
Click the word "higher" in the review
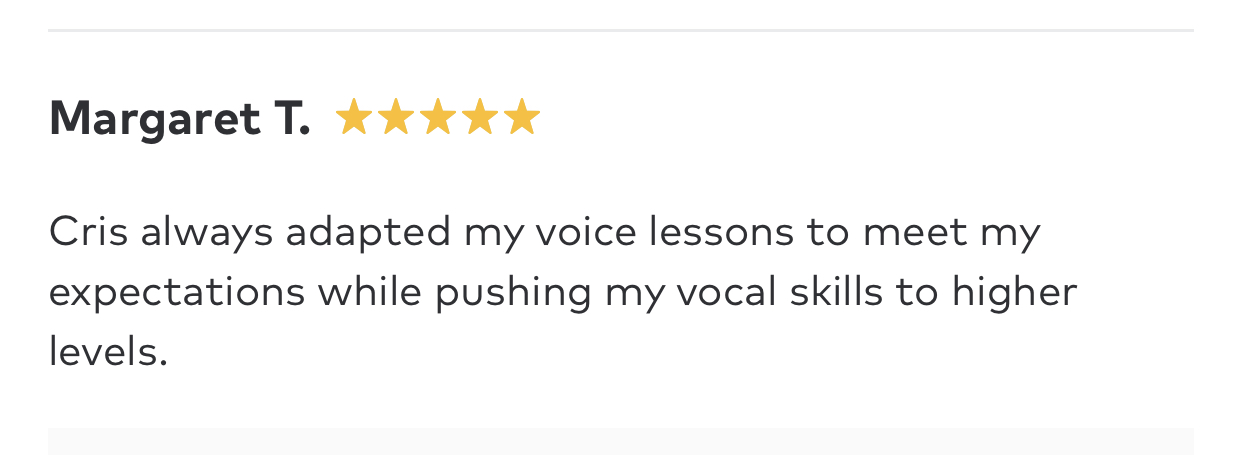[1013, 293]
